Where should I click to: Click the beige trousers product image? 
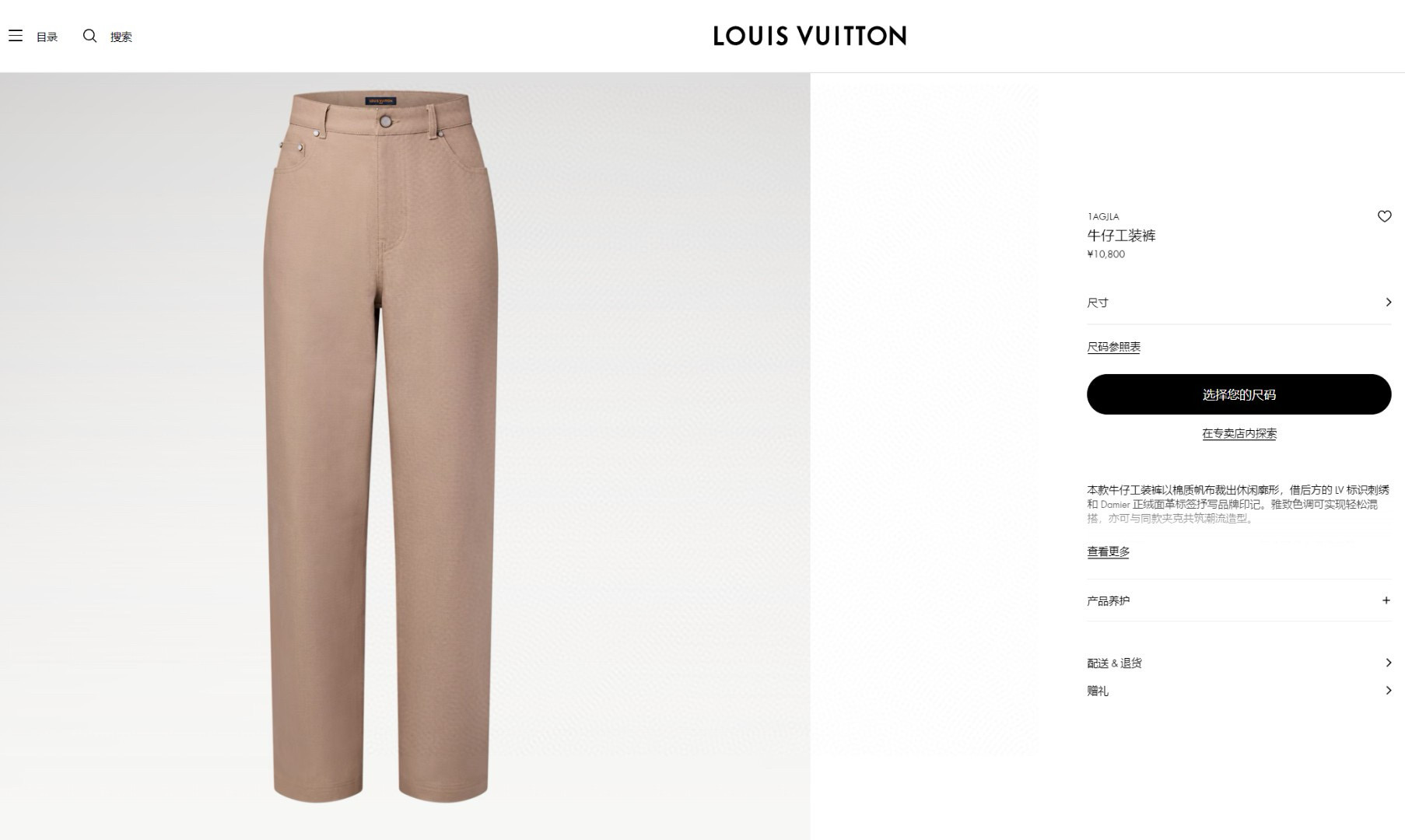click(x=381, y=447)
